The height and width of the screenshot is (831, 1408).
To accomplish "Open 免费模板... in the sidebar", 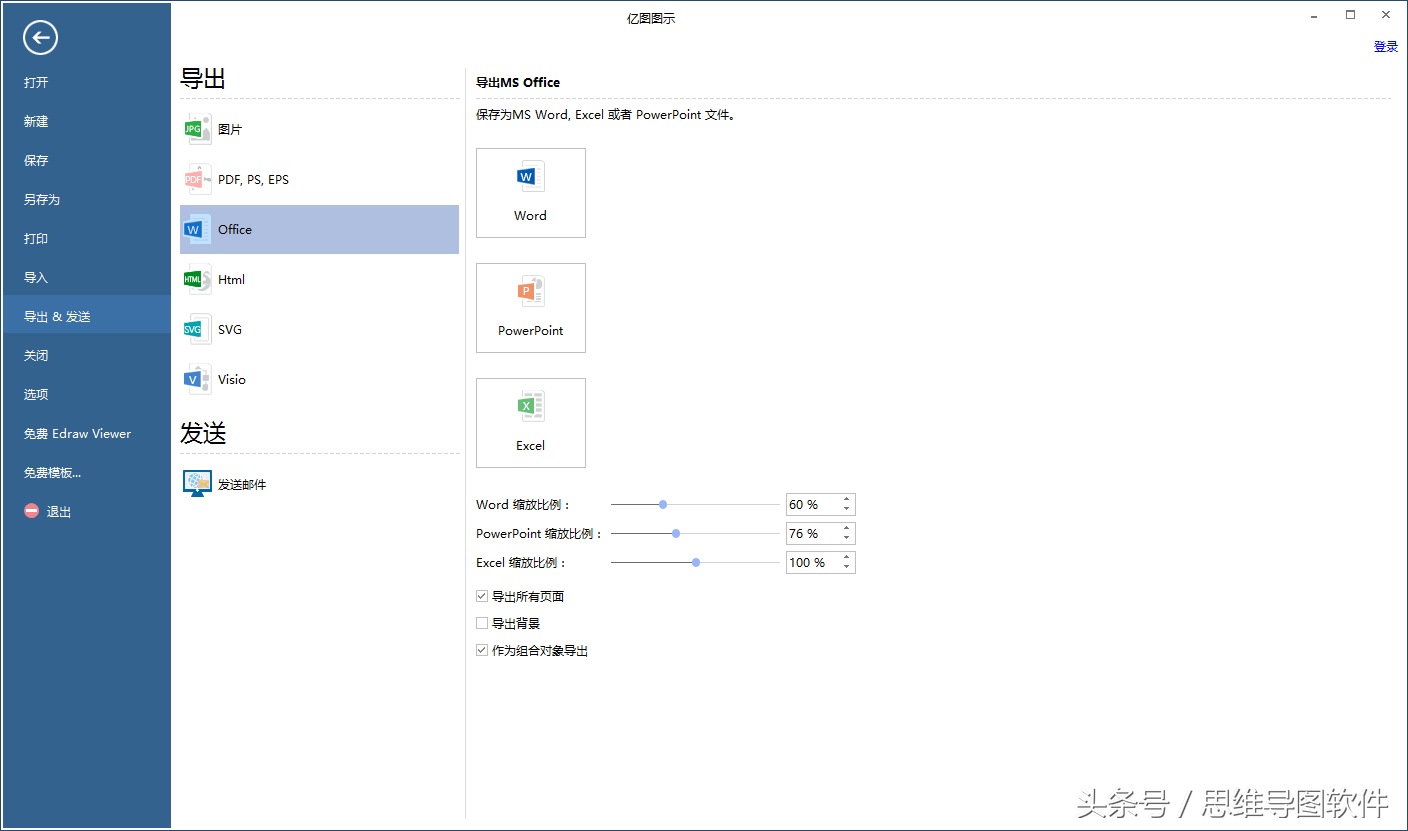I will [x=86, y=472].
